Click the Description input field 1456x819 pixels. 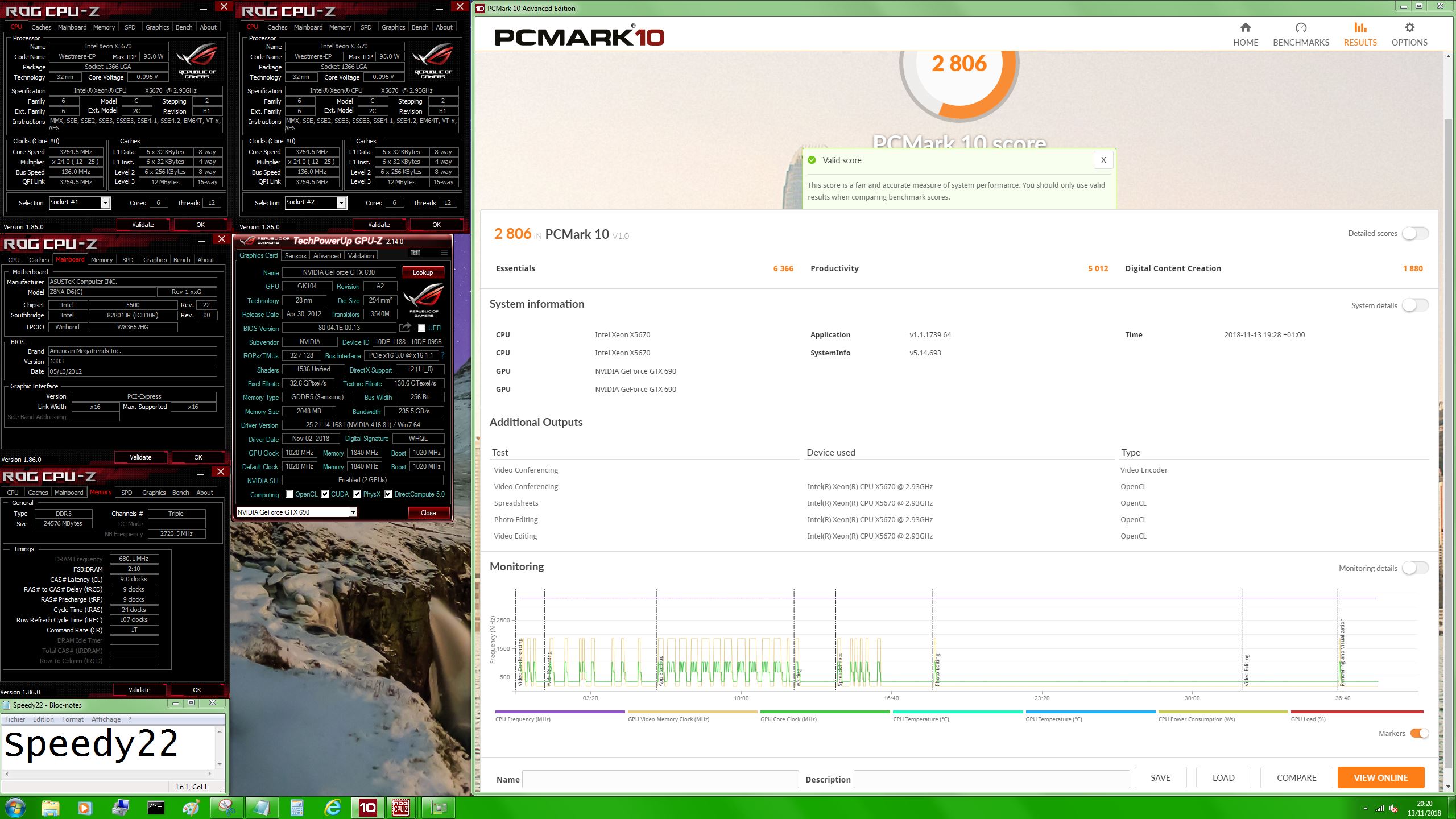click(991, 779)
